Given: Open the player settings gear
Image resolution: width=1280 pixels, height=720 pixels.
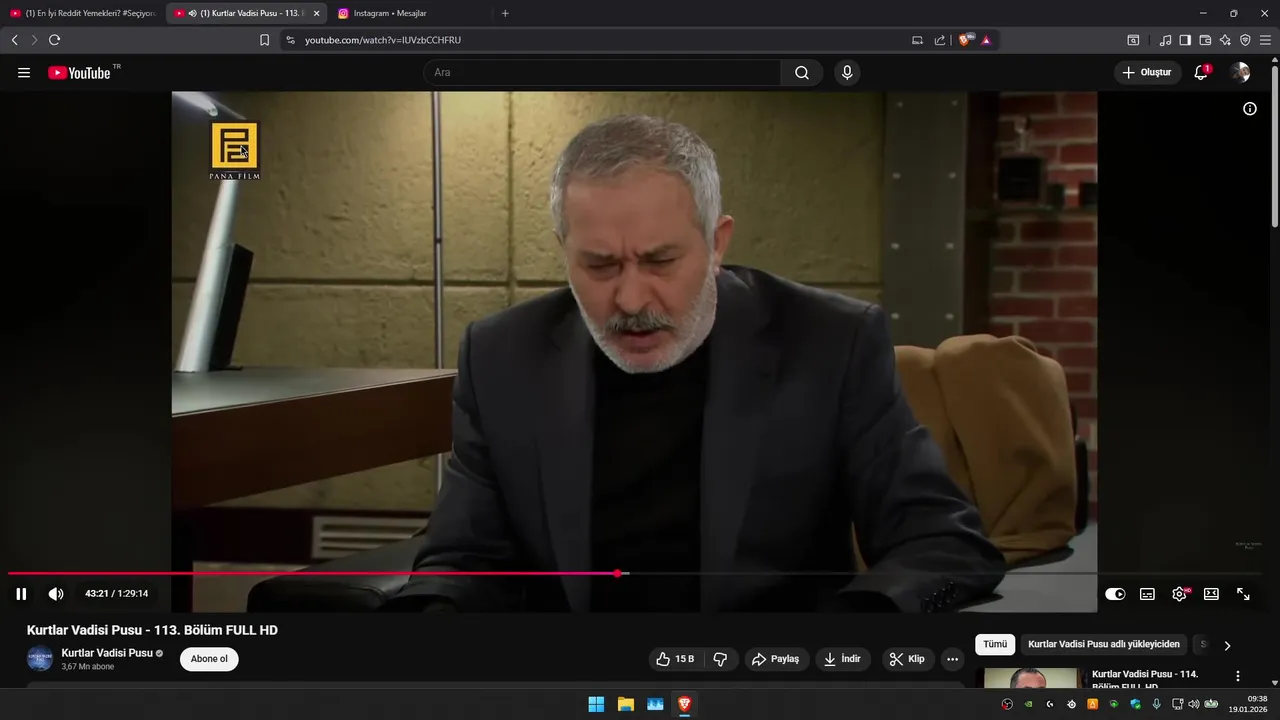Looking at the screenshot, I should click(x=1180, y=594).
